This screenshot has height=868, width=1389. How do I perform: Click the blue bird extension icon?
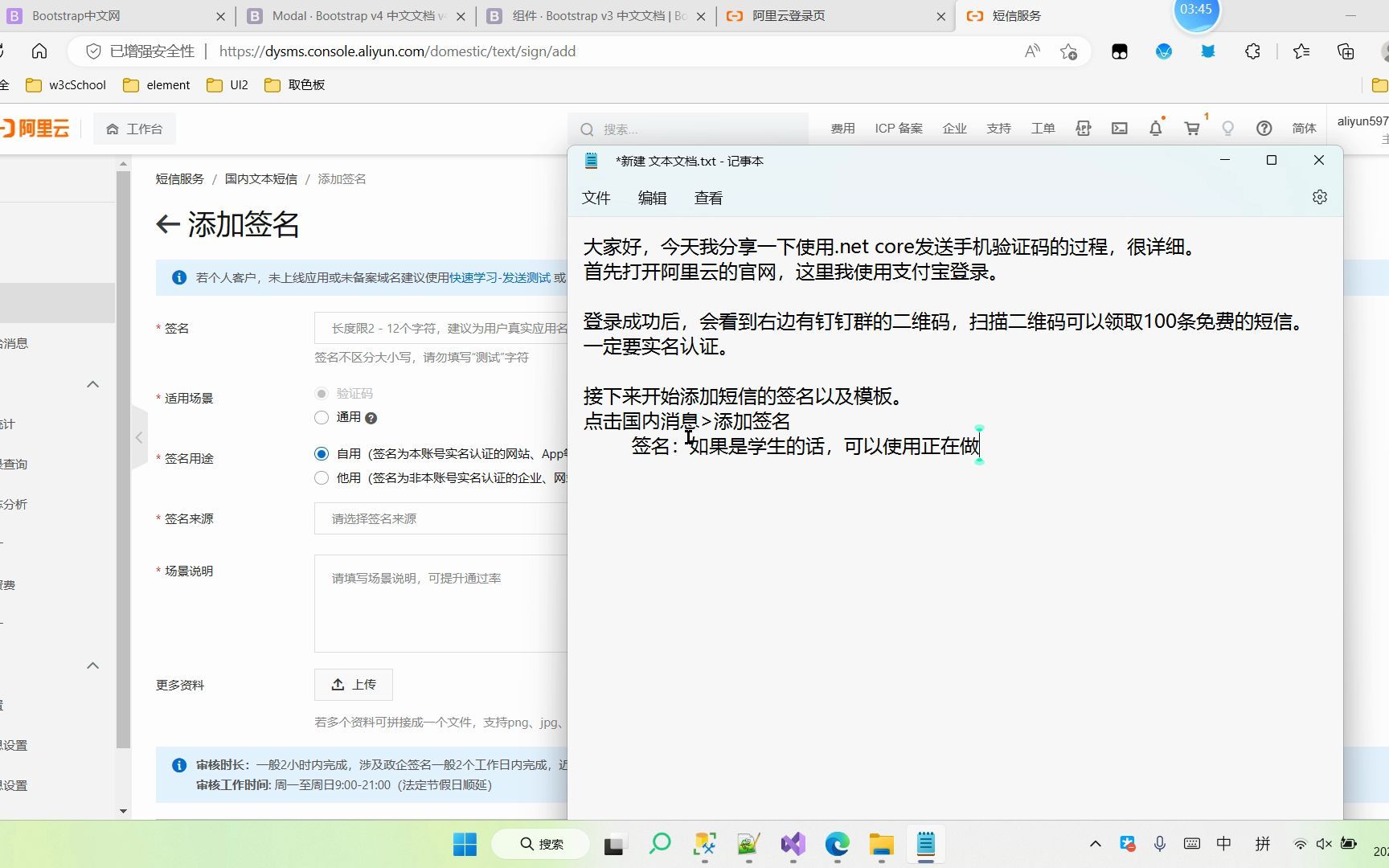coord(1207,51)
